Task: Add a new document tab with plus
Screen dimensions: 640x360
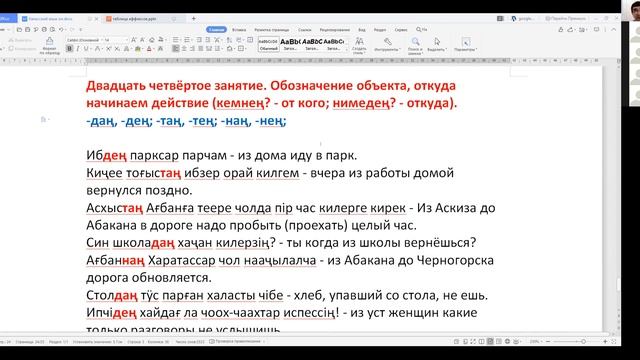Action: pyautogui.click(x=193, y=18)
